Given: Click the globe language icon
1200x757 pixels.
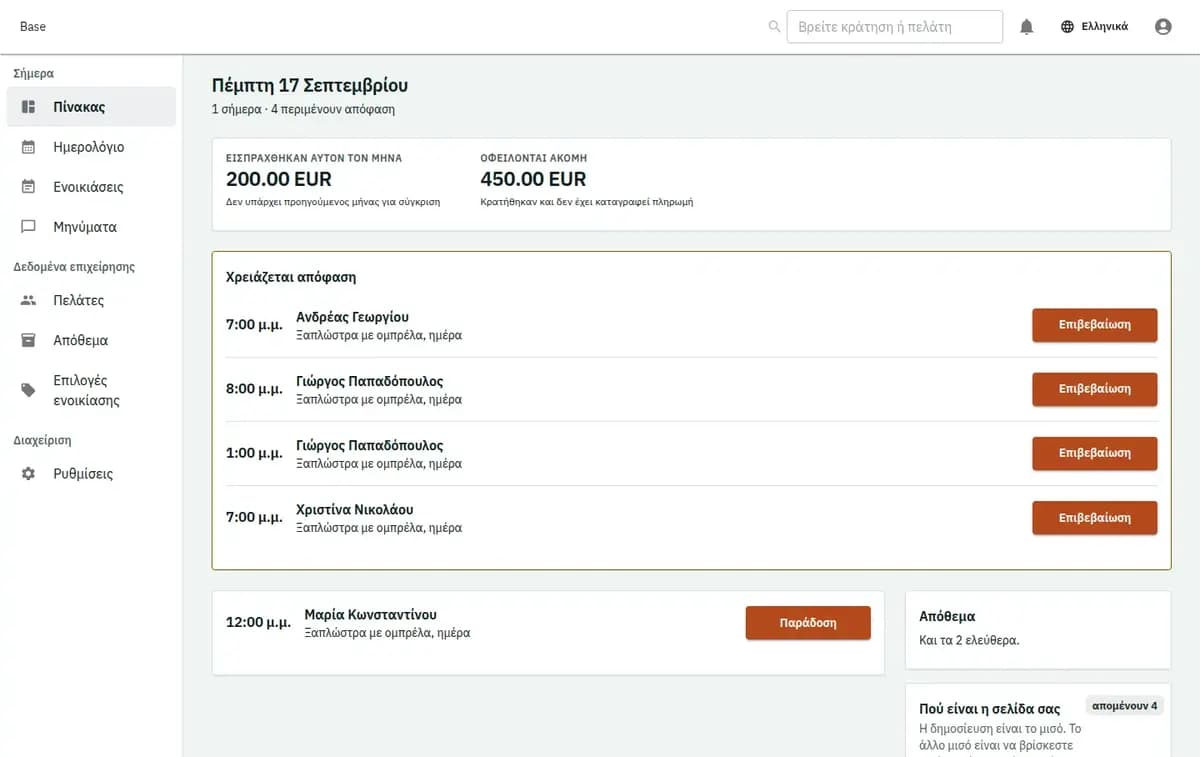Looking at the screenshot, I should coord(1068,27).
